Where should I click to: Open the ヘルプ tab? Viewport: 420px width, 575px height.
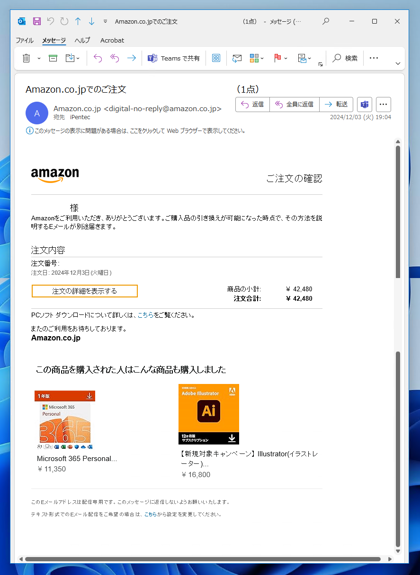[82, 40]
